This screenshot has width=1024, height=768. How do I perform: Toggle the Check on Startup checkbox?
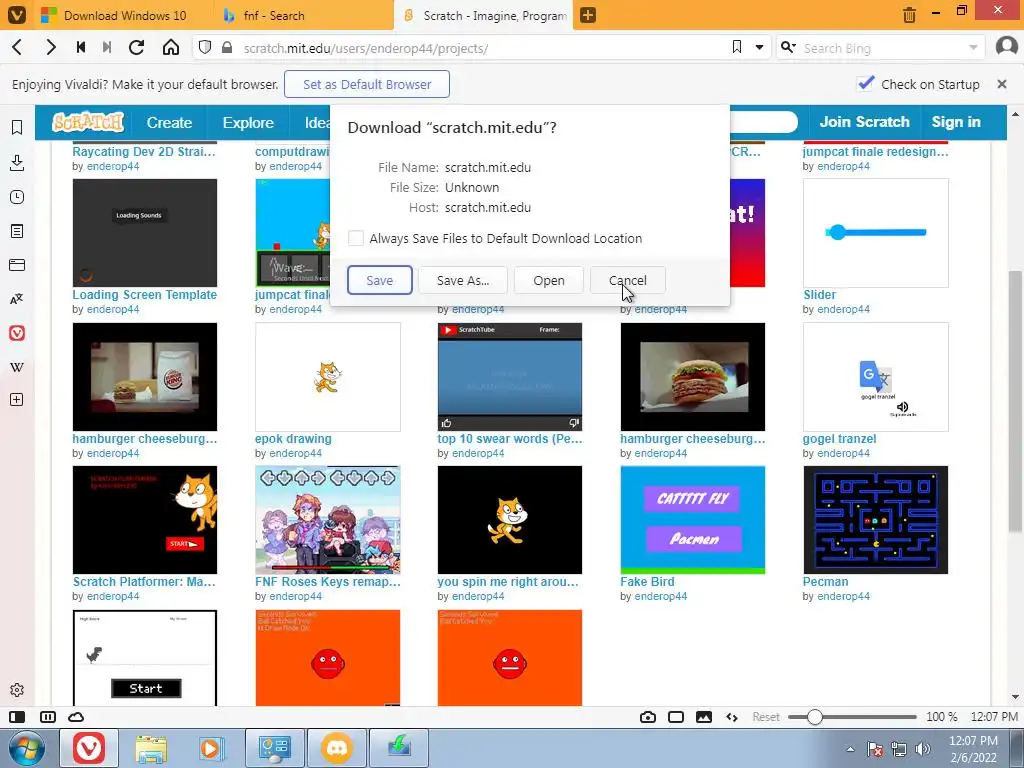[866, 84]
